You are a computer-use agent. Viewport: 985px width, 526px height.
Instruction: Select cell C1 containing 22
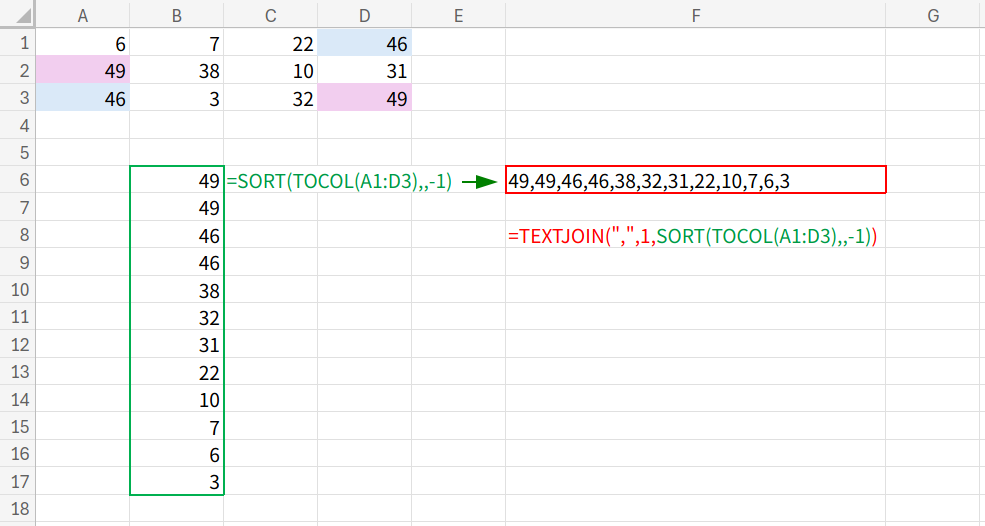270,44
